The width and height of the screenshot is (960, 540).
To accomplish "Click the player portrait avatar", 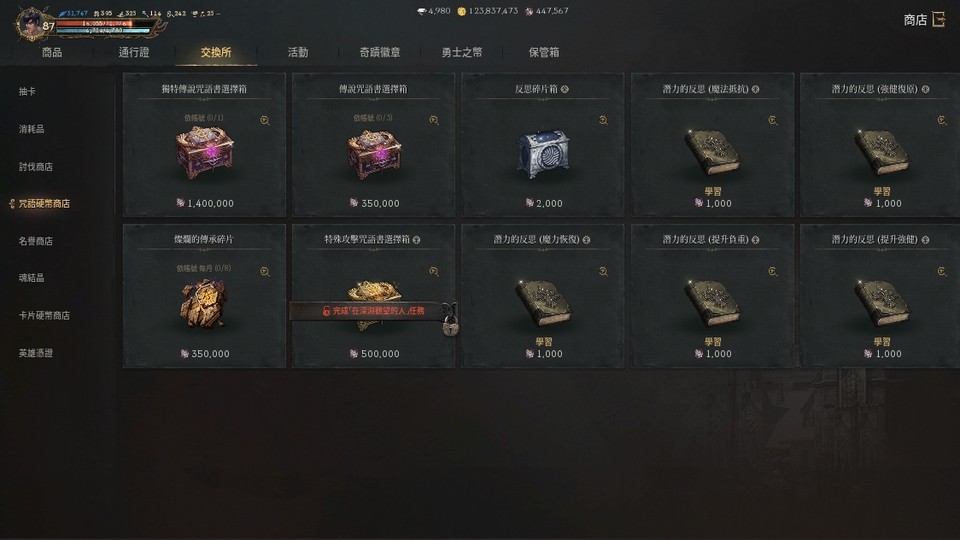I will pos(31,23).
